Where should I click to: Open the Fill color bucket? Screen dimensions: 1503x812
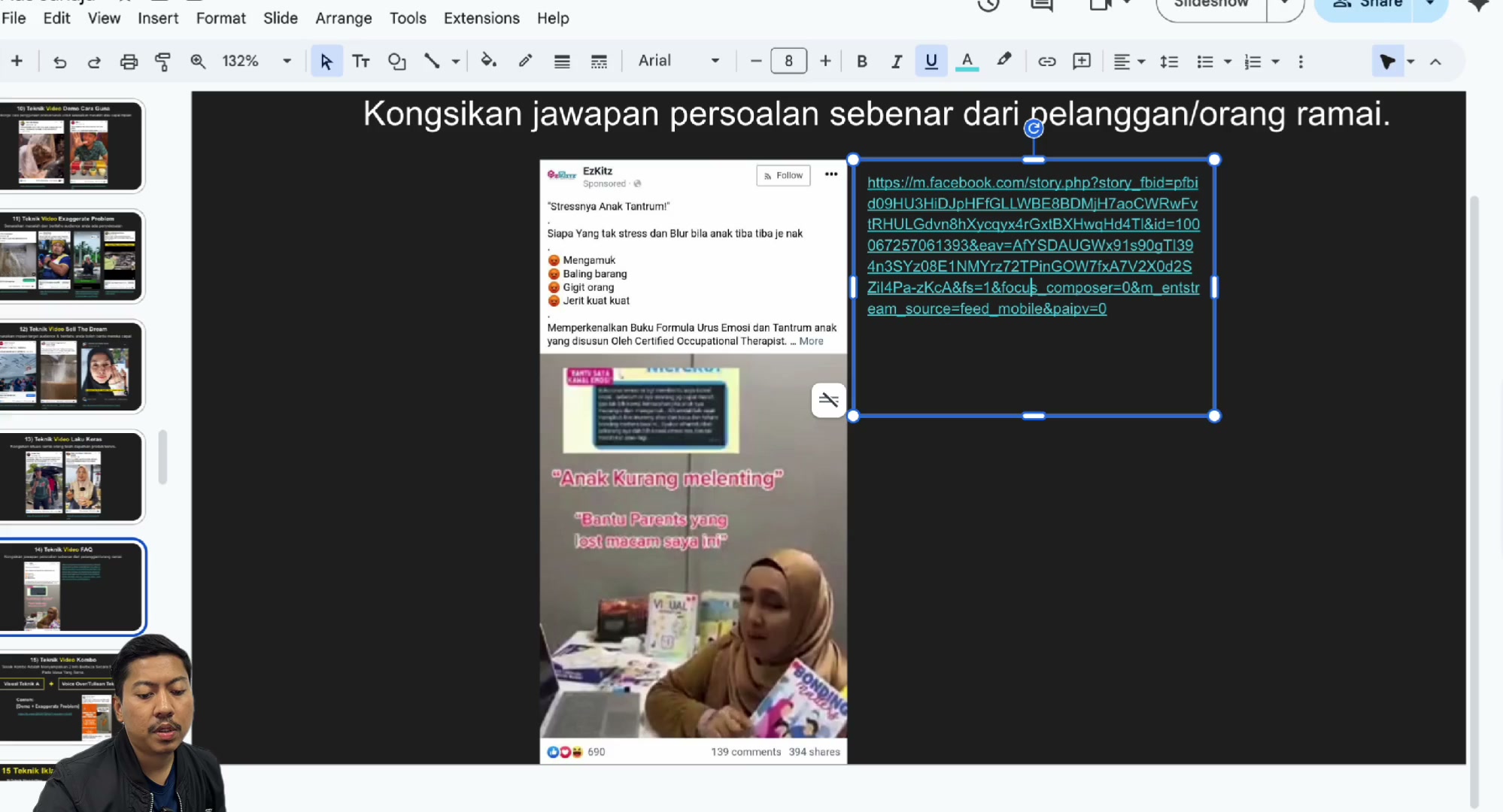coord(489,62)
